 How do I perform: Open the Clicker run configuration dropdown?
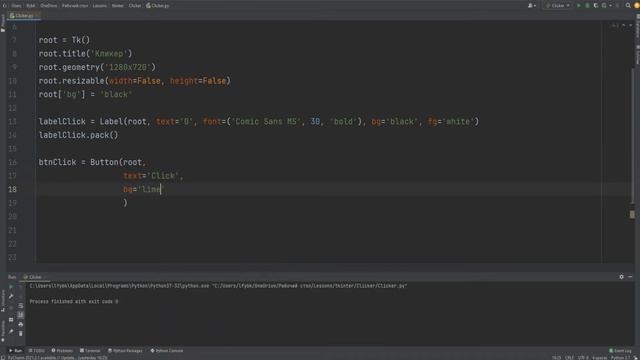click(x=558, y=5)
